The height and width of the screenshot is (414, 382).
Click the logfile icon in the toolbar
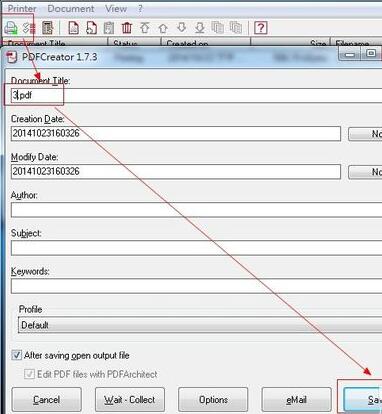(47, 28)
